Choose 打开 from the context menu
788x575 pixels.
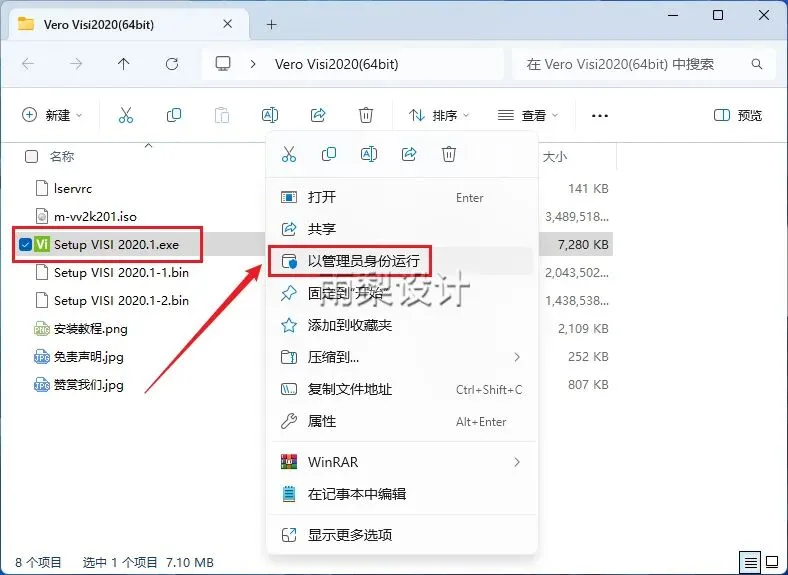pos(402,197)
